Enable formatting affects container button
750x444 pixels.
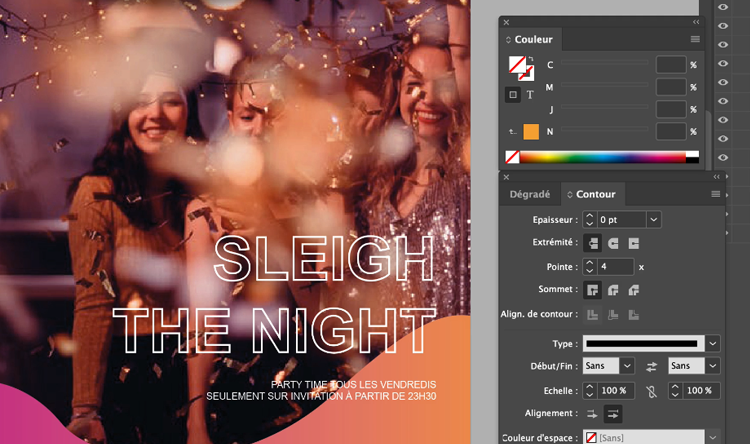pyautogui.click(x=513, y=95)
